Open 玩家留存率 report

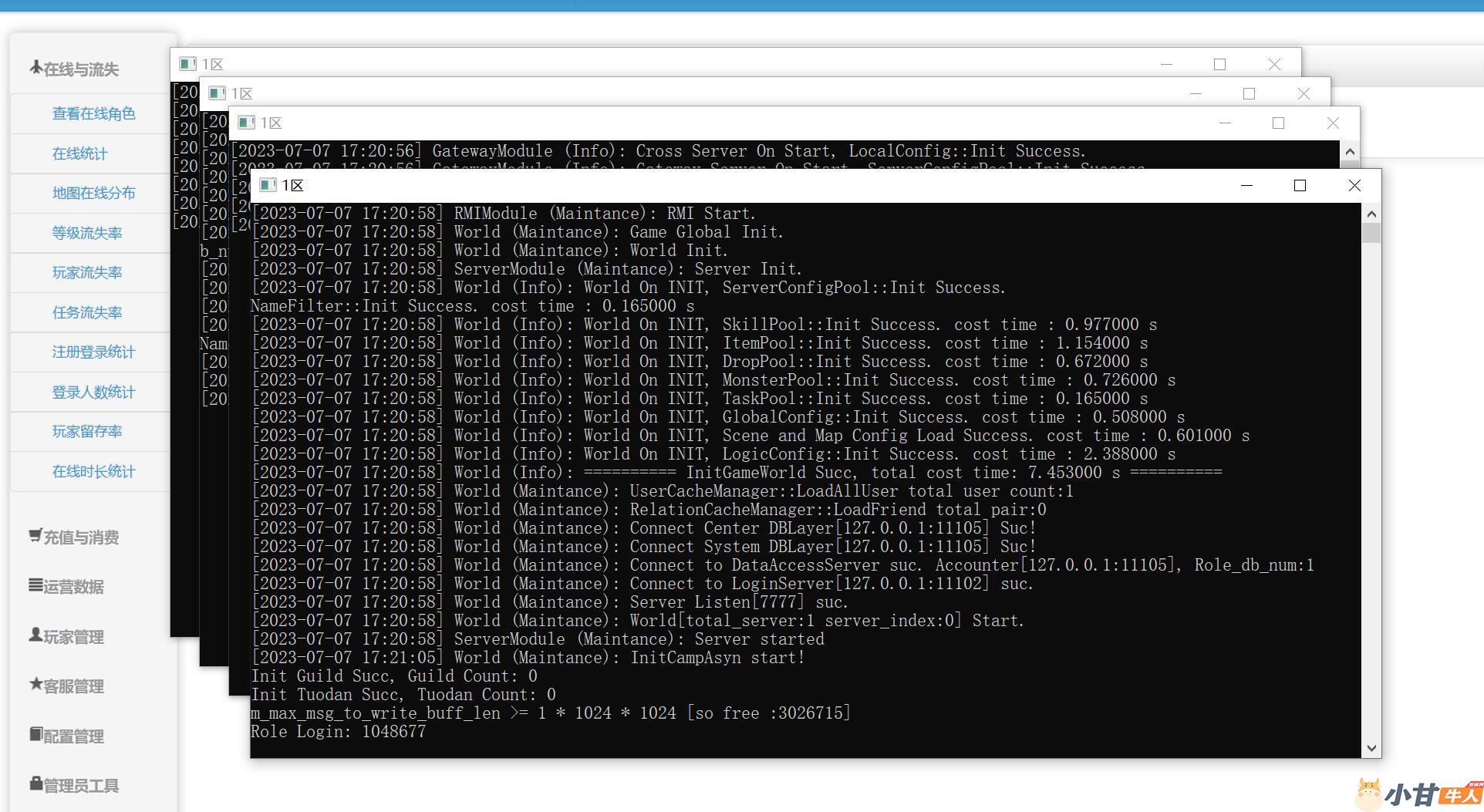click(86, 432)
